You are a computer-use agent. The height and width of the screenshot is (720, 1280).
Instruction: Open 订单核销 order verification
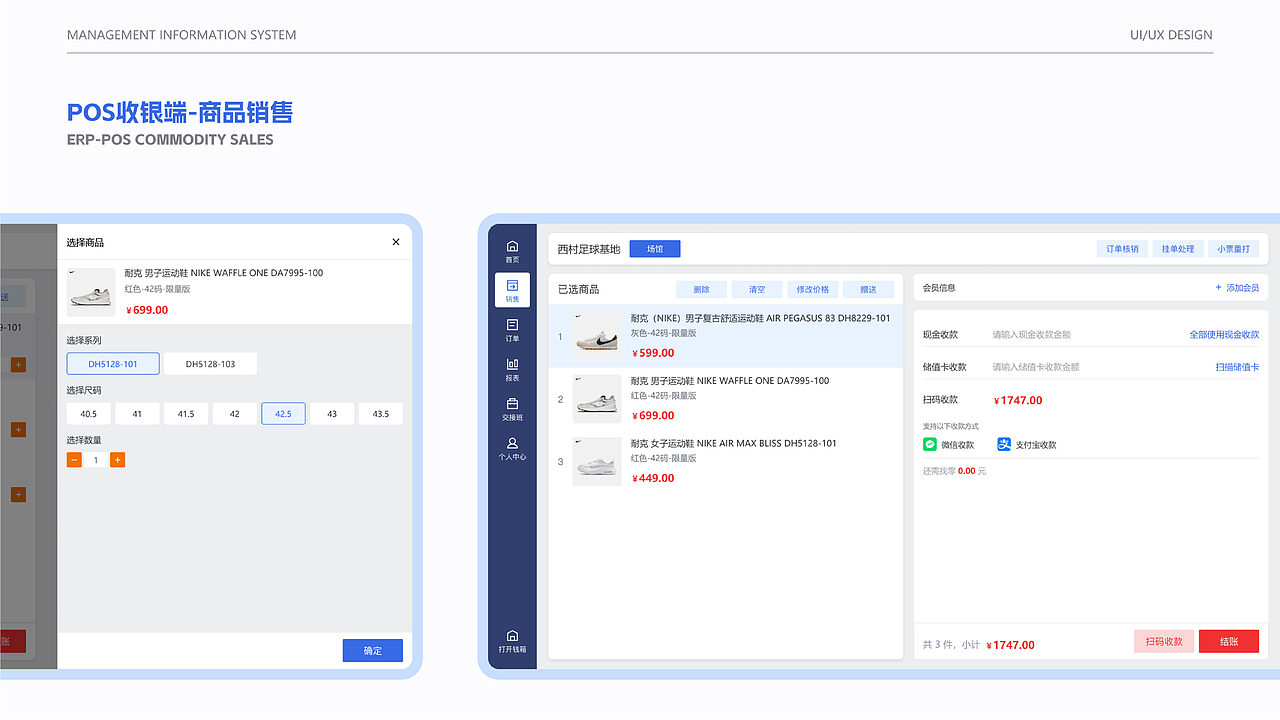(x=1122, y=249)
